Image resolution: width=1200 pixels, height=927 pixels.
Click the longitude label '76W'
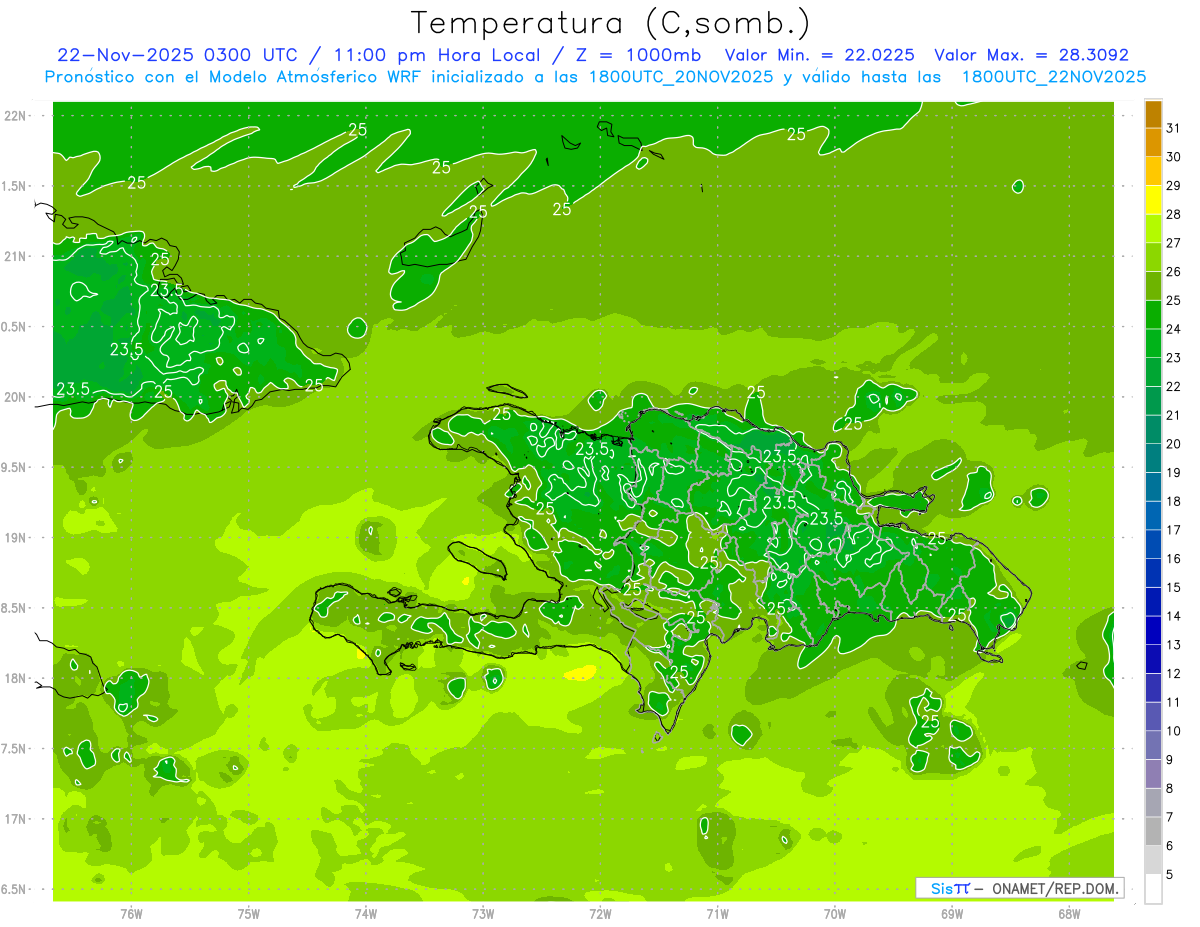coord(131,913)
